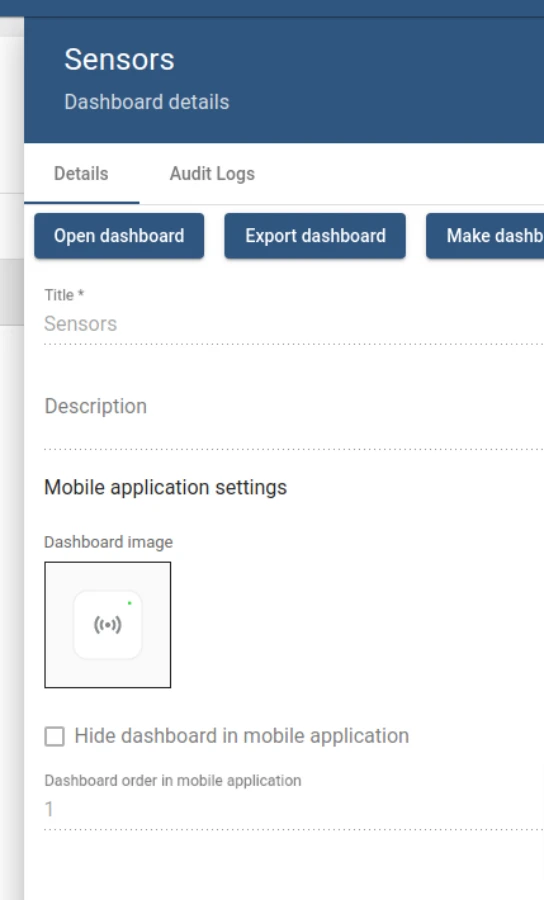Export the dashboard with Export dashboard button
Screen dimensions: 544x900
tap(315, 236)
